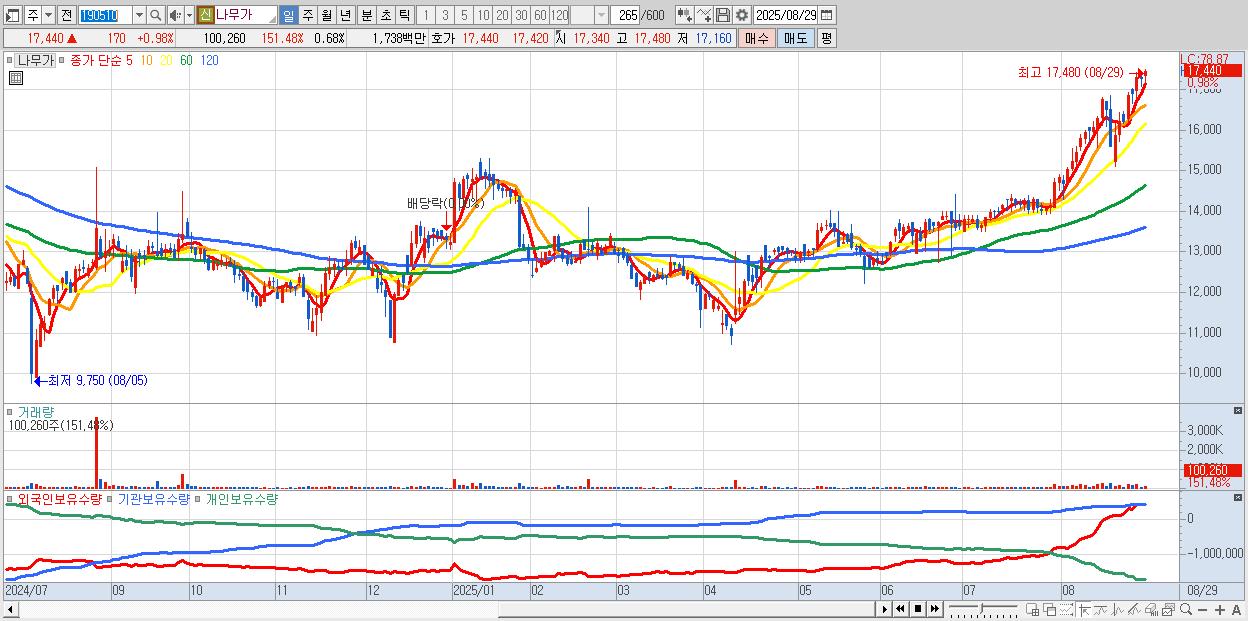The image size is (1248, 621).
Task: Click the chart speed slider handle
Action: click(981, 608)
